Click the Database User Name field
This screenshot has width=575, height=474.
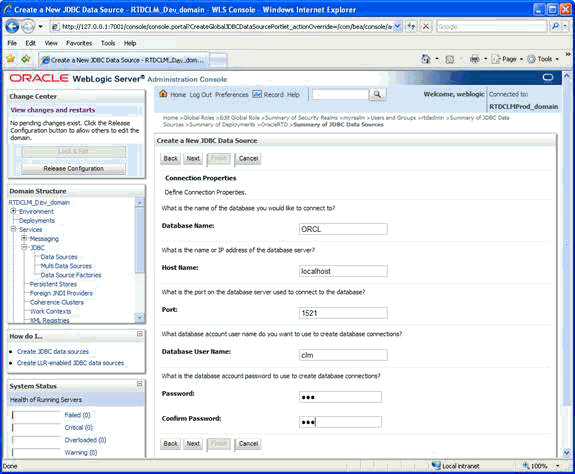[343, 355]
